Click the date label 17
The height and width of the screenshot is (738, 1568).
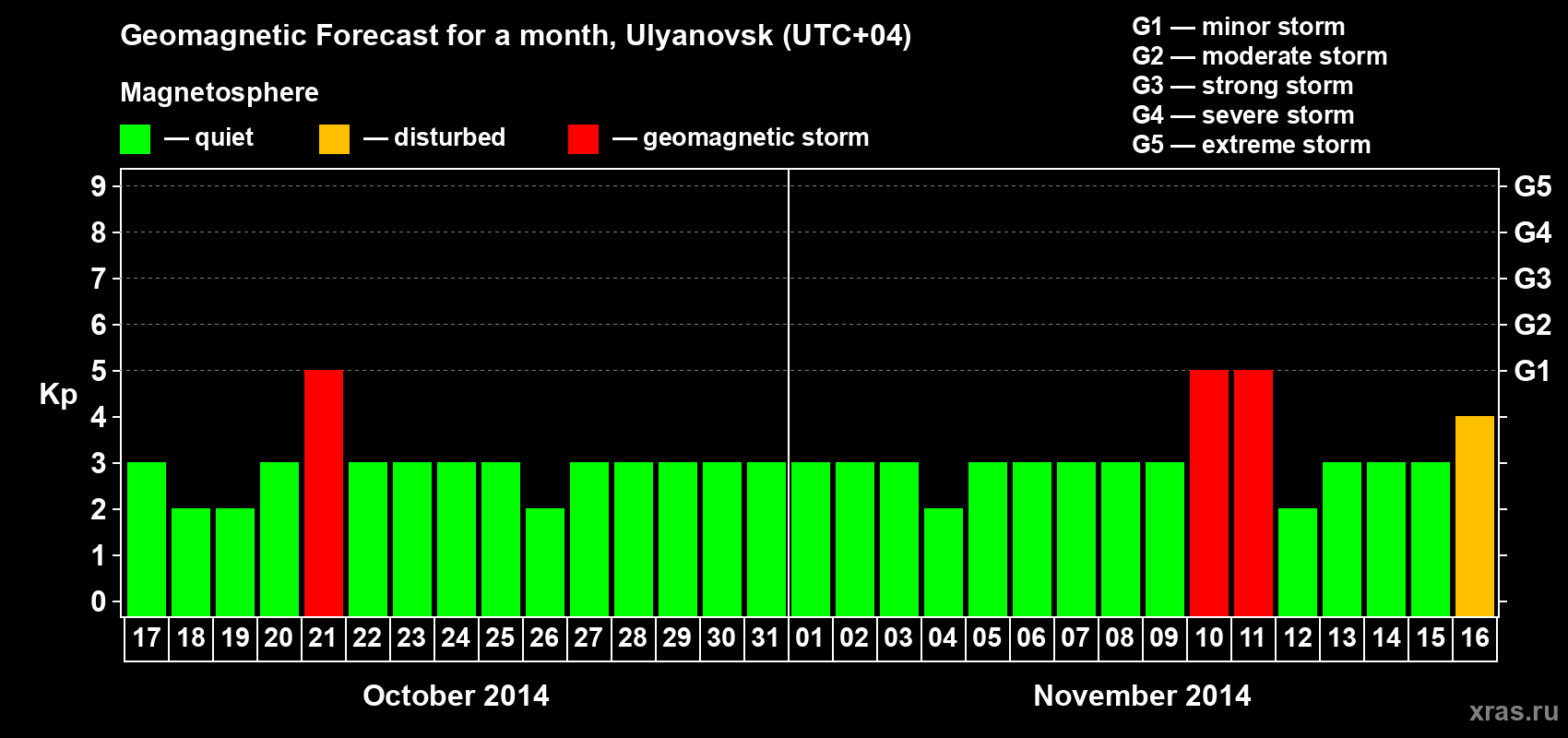147,638
